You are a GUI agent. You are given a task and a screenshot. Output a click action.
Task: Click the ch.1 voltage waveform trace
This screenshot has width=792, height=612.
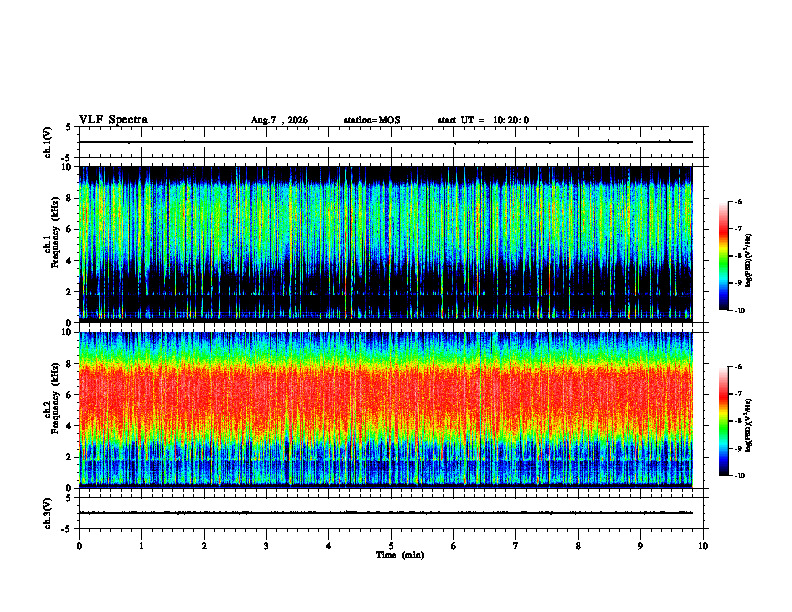[386, 142]
